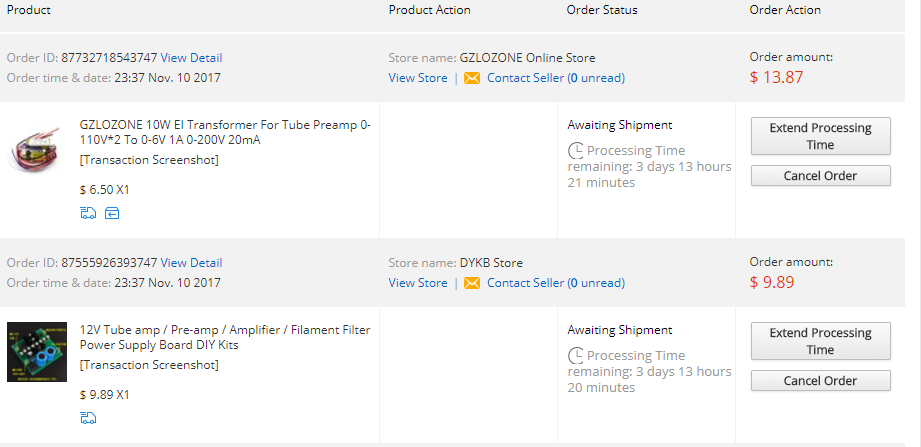Open the GZLOZONE 10W EI Transformer product title
921x447 pixels.
pyautogui.click(x=225, y=133)
